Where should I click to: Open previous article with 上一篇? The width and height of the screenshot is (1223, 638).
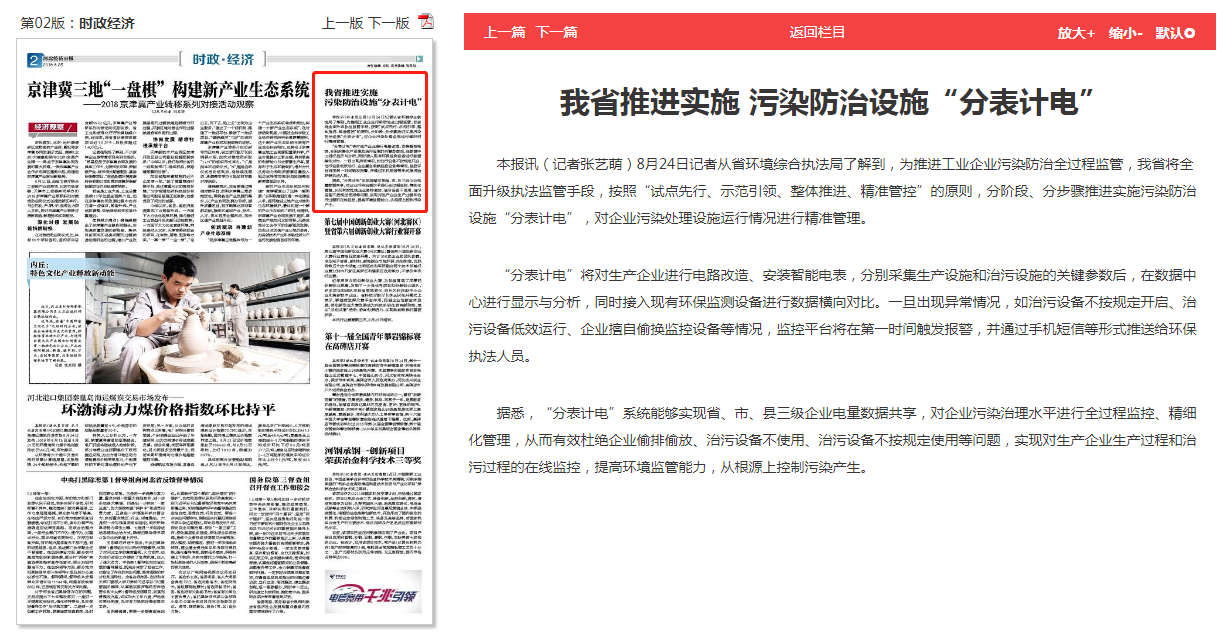point(504,32)
